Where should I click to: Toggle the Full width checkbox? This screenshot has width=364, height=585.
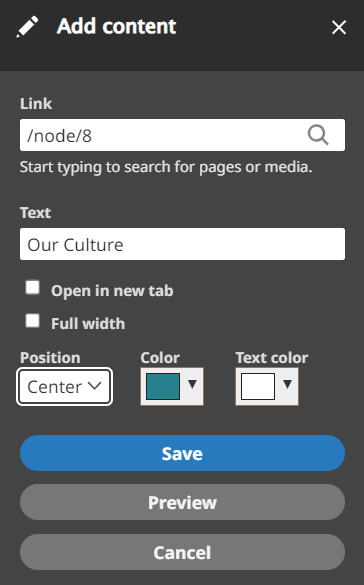(32, 320)
